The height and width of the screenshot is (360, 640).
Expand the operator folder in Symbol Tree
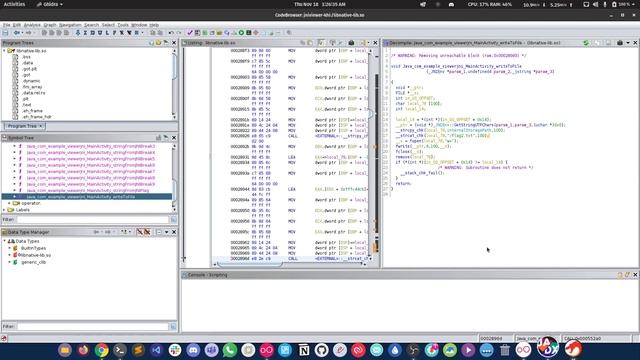pos(9,203)
